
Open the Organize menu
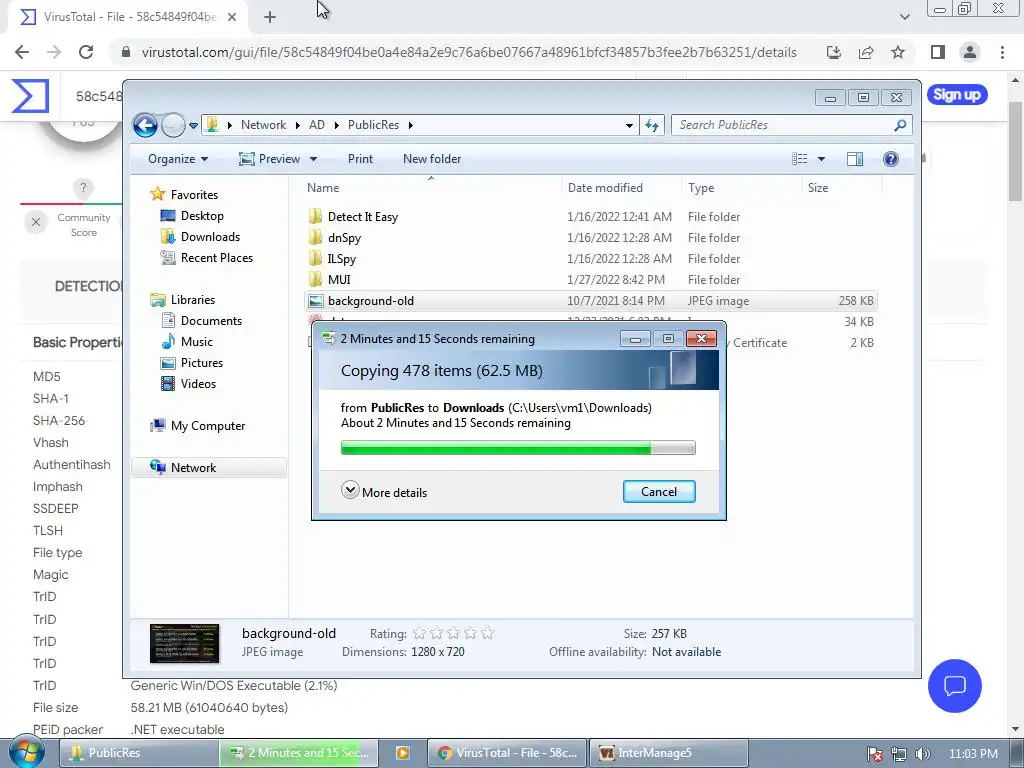pos(178,159)
